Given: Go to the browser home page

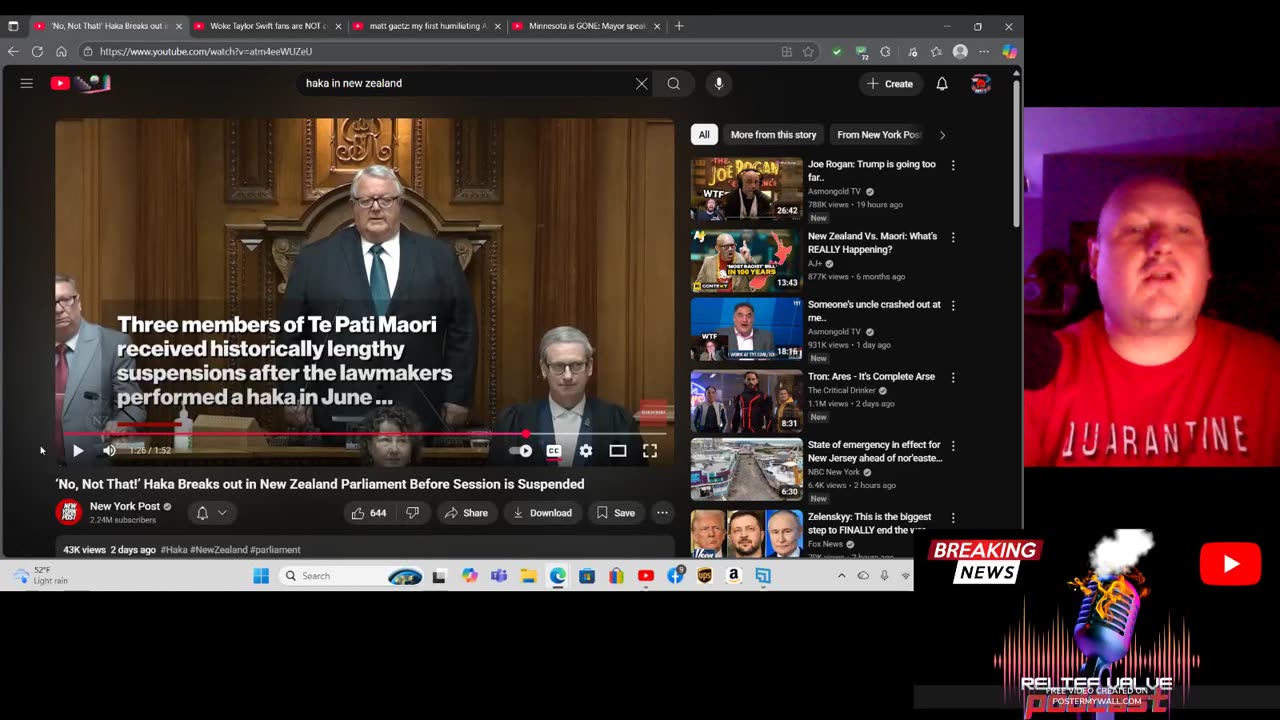Looking at the screenshot, I should [x=61, y=52].
